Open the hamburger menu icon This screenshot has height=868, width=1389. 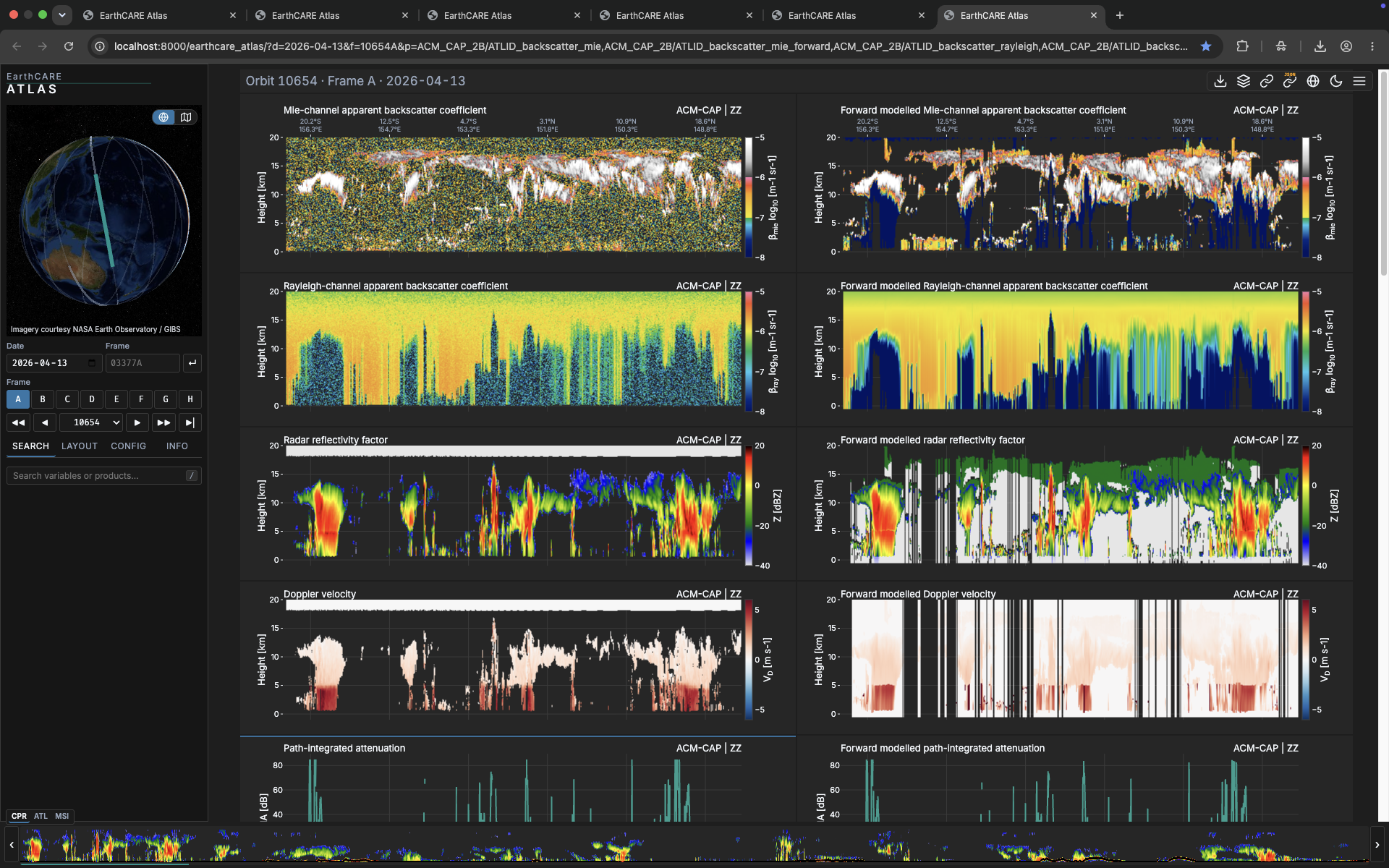tap(1359, 81)
